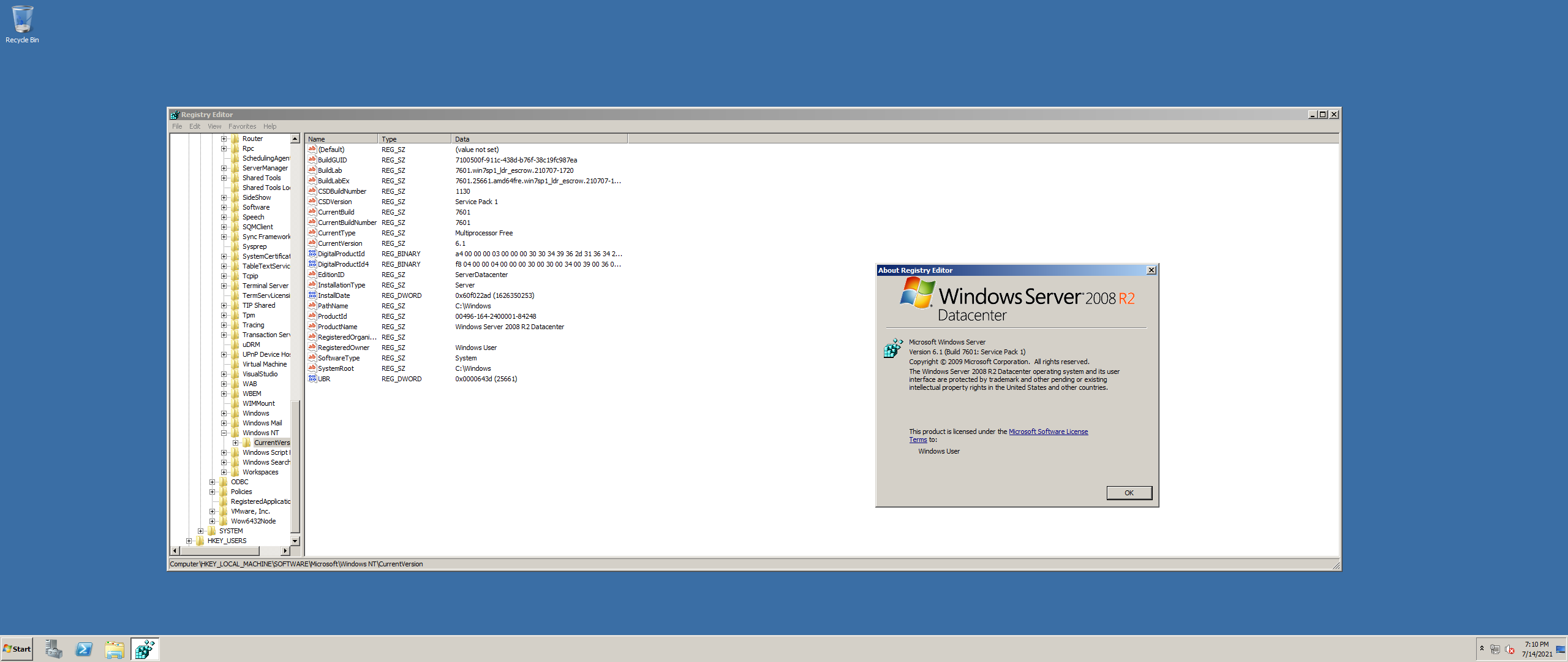
Task: Click the Data column header
Action: [x=540, y=139]
